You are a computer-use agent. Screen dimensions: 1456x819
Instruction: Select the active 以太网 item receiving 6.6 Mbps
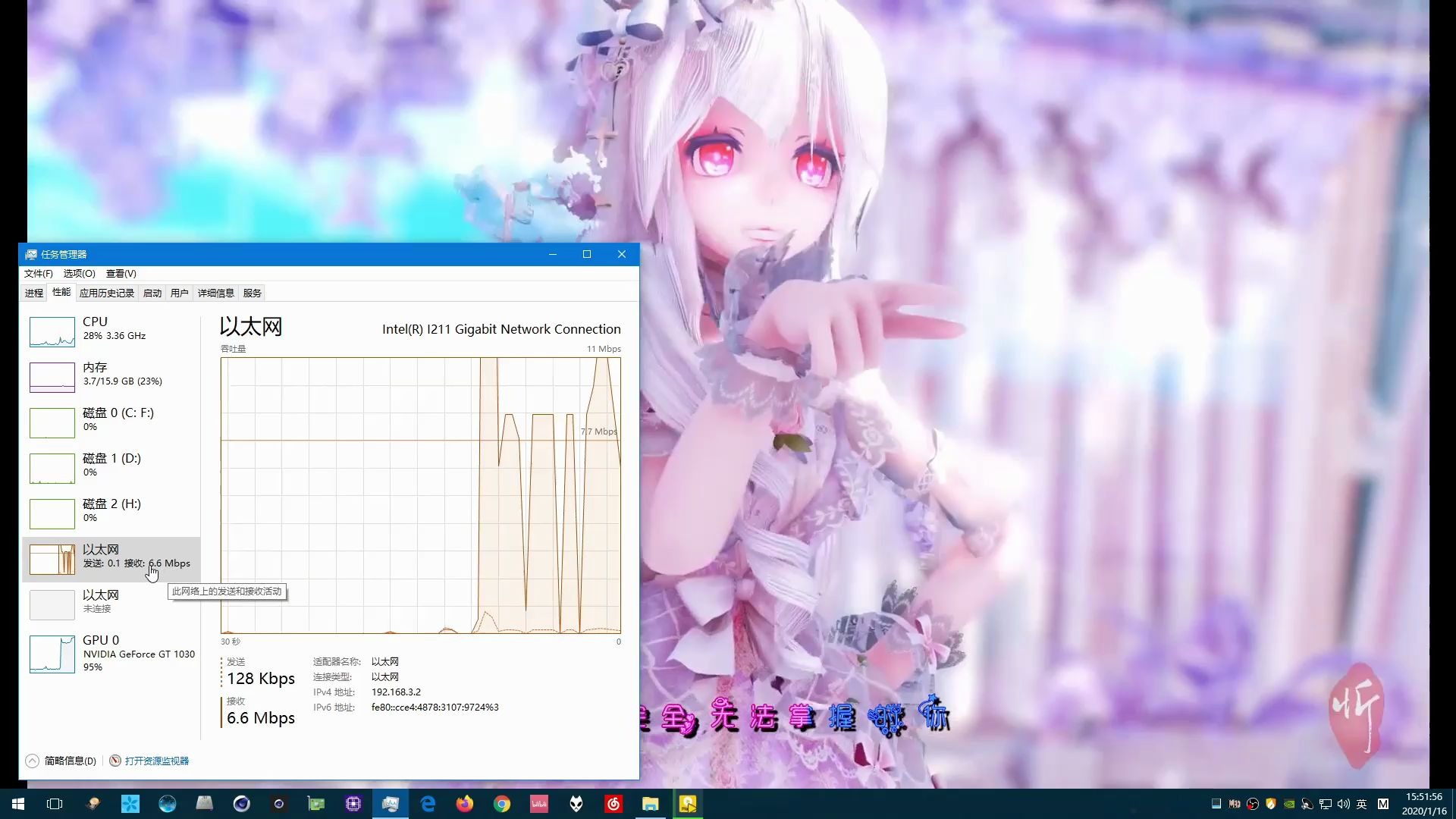[111, 559]
